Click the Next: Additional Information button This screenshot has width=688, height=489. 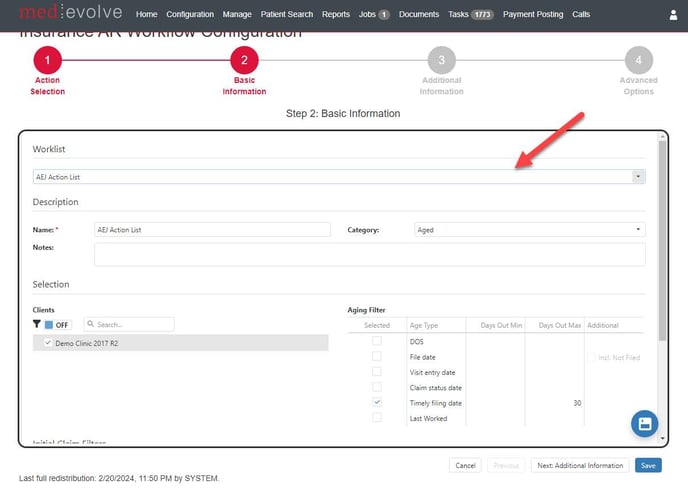580,465
